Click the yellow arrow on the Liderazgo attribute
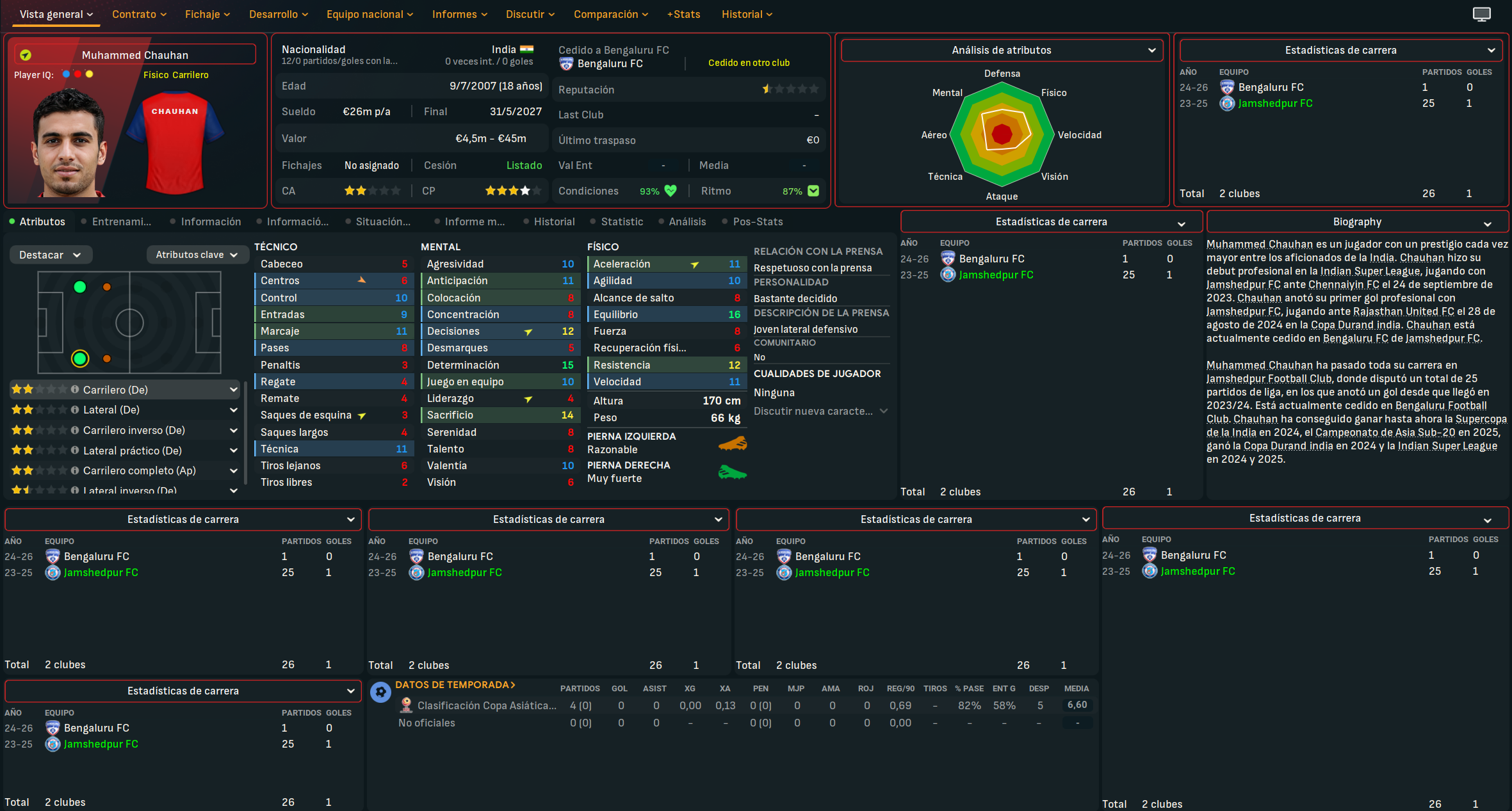Screen dimensions: 1512x811 pyautogui.click(x=528, y=399)
